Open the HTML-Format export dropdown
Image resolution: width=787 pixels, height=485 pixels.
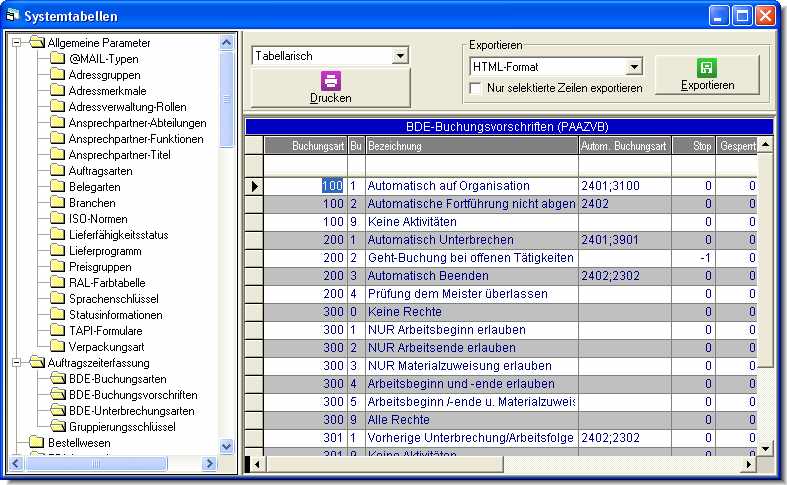[634, 67]
